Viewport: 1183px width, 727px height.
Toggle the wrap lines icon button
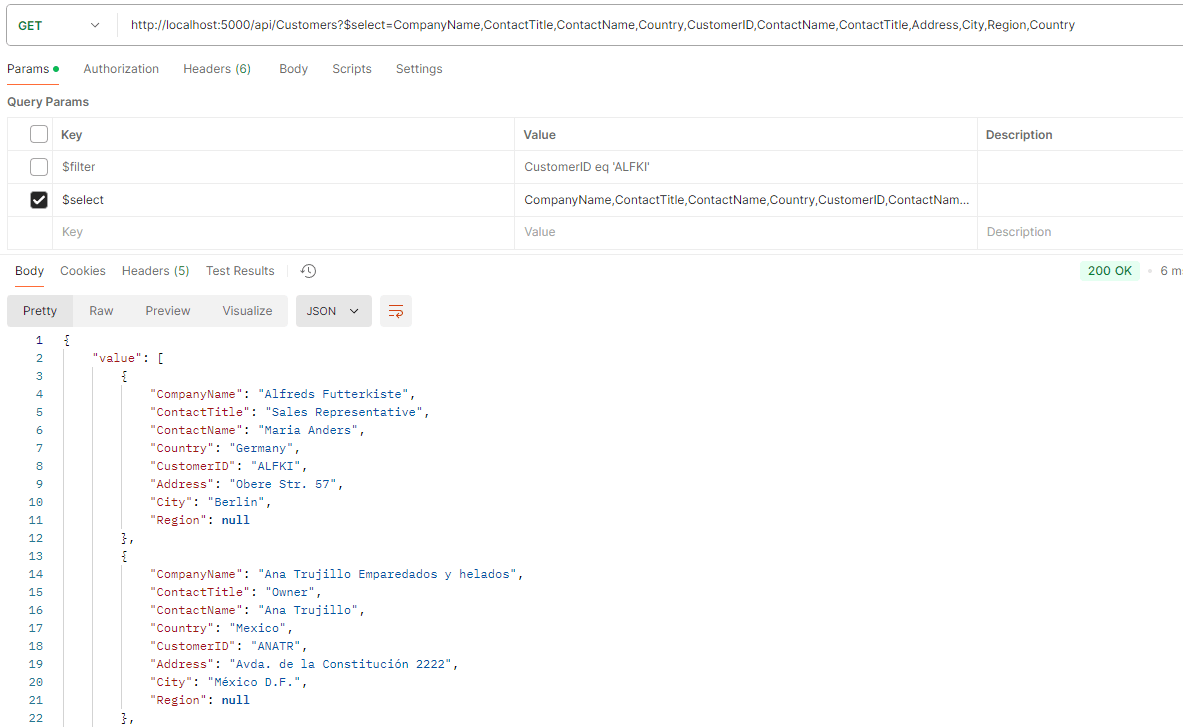coord(395,311)
